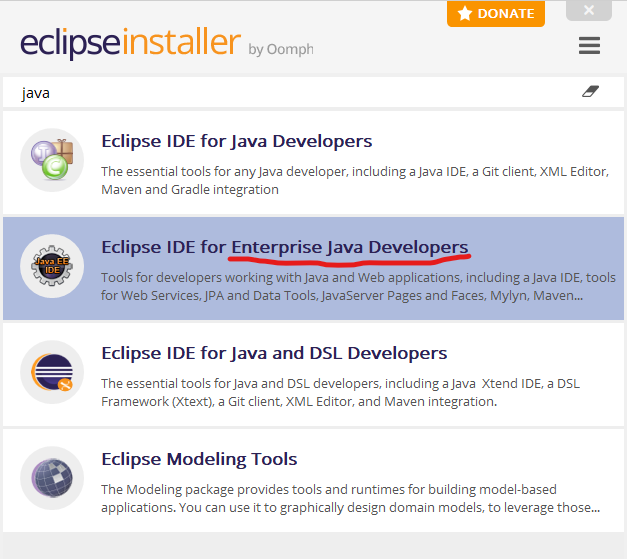Select Eclipse IDE for Java and DSL Developers title

[274, 353]
